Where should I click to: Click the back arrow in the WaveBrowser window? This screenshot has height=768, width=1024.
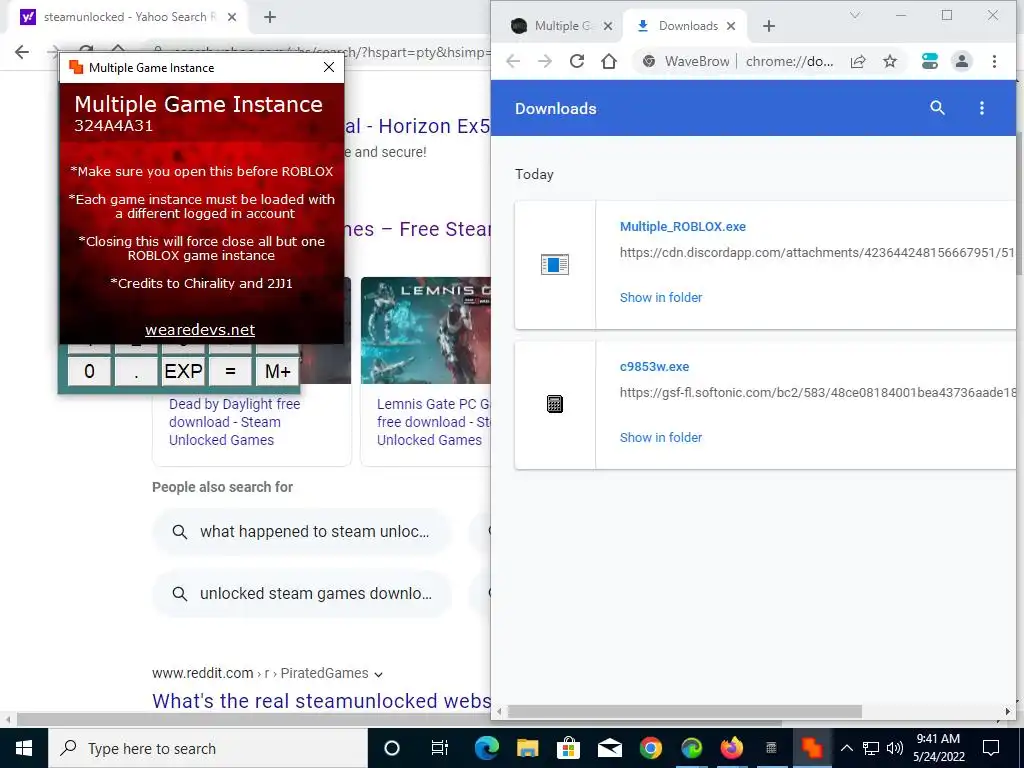(513, 61)
